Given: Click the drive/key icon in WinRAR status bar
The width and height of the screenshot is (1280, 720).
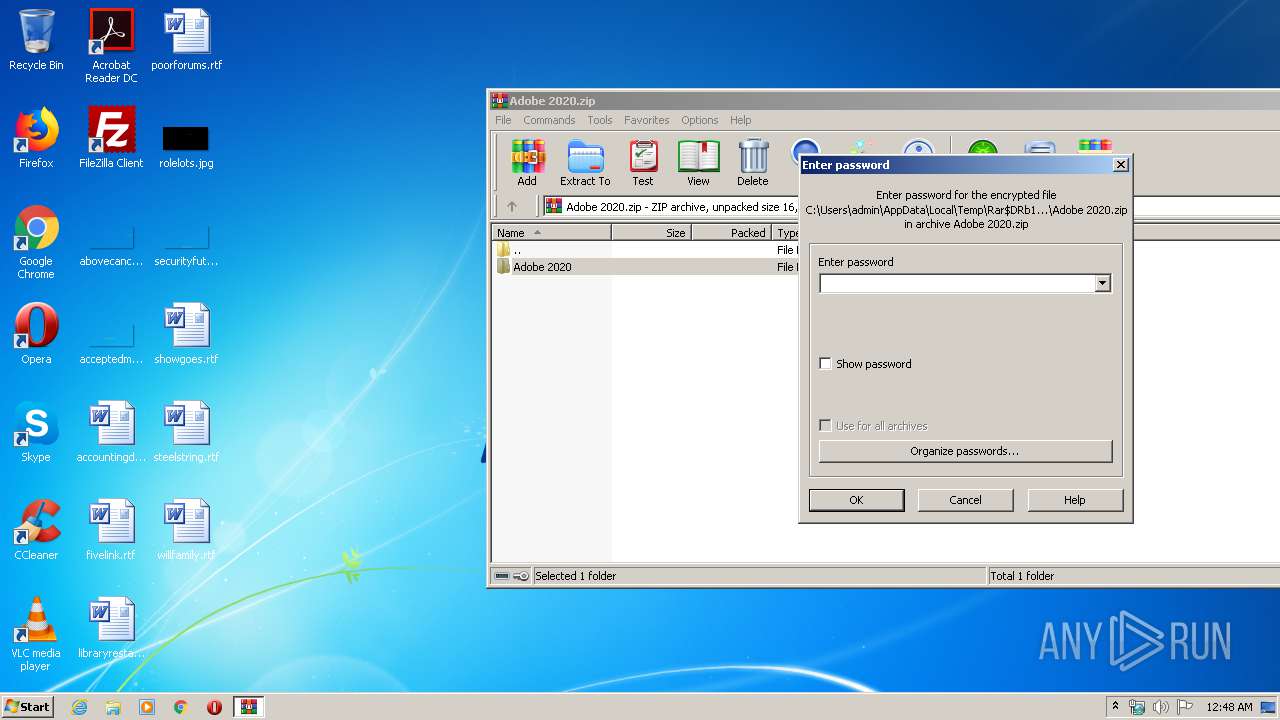Looking at the screenshot, I should pos(512,576).
